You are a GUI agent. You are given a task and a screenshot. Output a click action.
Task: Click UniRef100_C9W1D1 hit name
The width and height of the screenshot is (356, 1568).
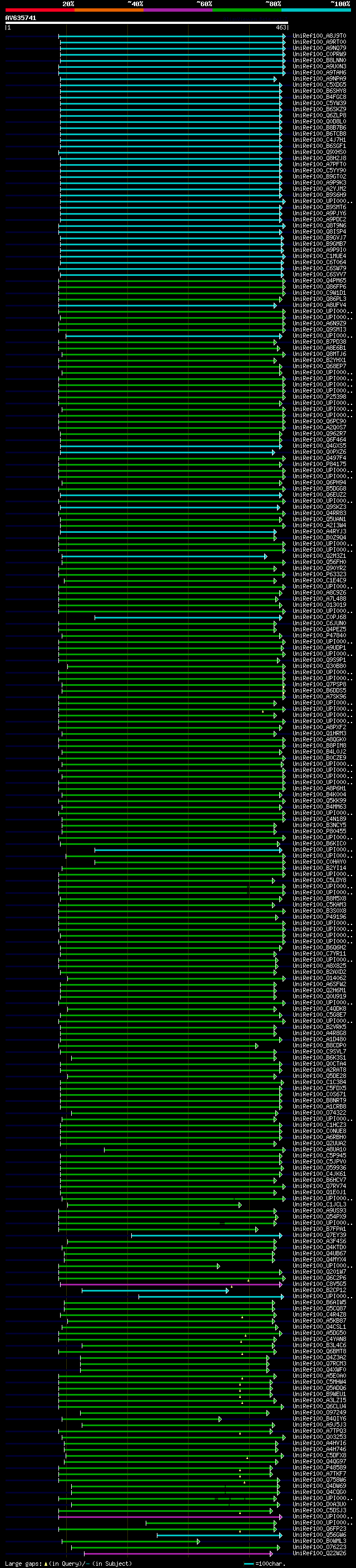pos(319,293)
